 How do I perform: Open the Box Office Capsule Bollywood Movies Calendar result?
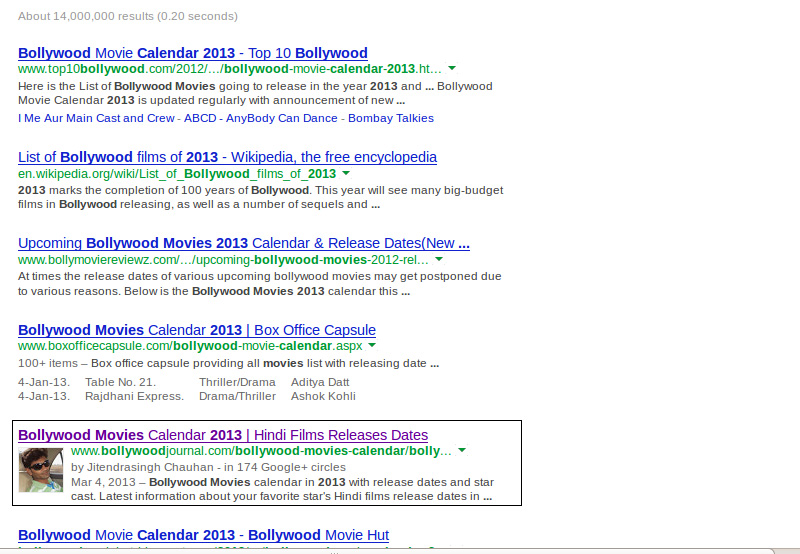click(x=197, y=330)
